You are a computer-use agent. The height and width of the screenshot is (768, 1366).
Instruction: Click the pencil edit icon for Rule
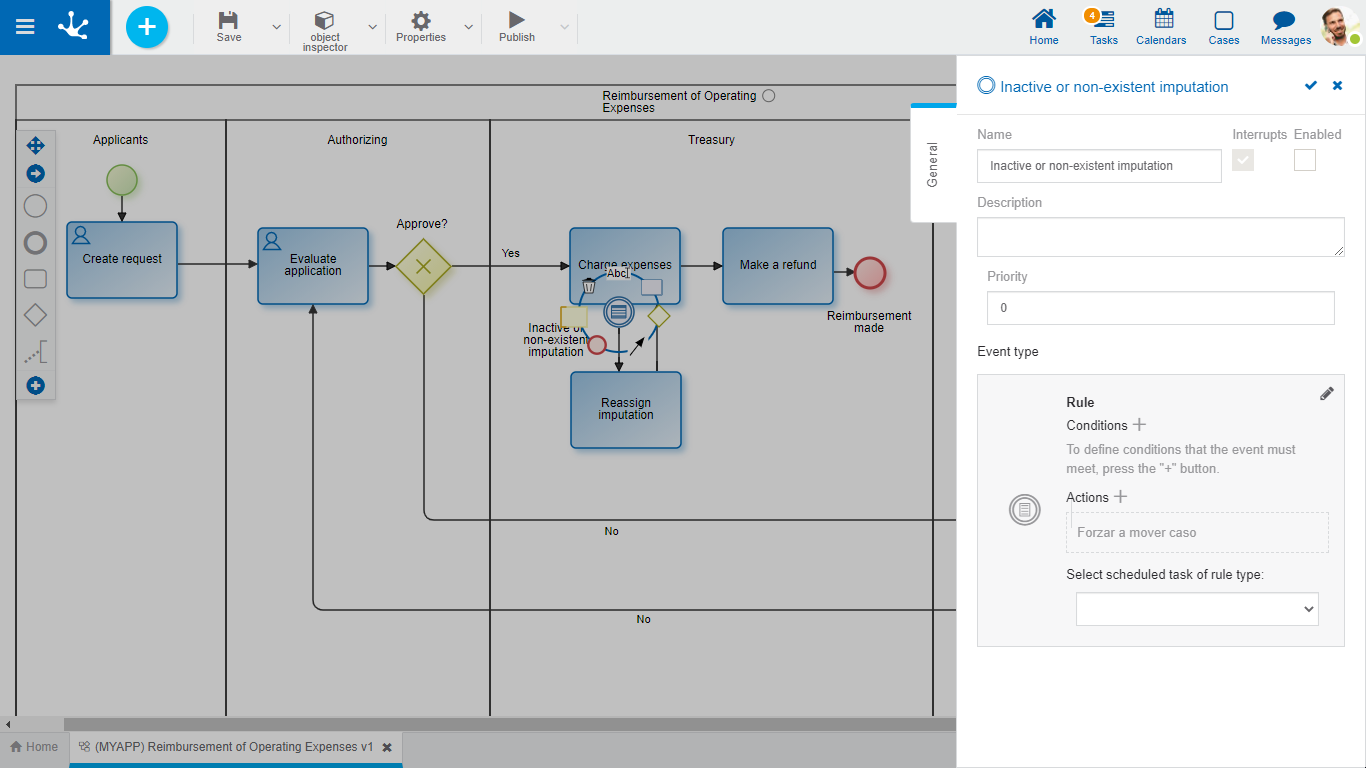1326,394
